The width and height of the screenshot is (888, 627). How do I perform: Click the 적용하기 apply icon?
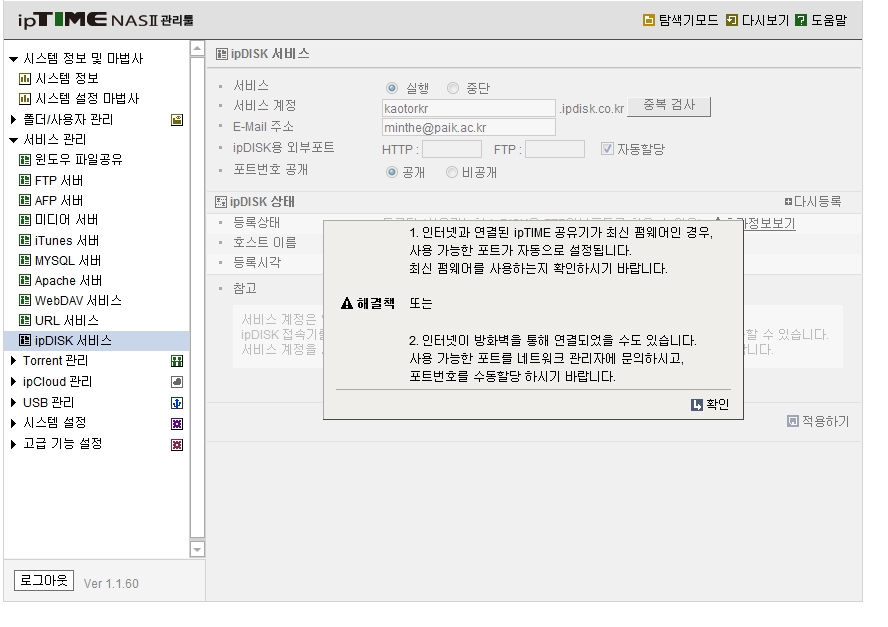pyautogui.click(x=793, y=421)
